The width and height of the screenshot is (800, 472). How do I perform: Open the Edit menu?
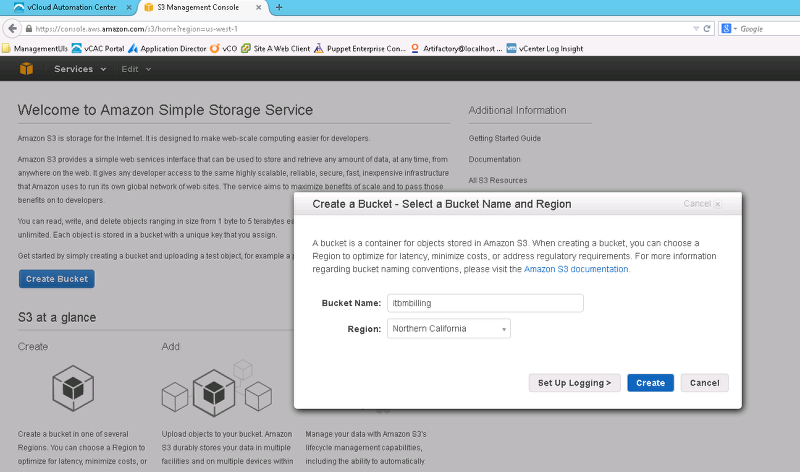136,69
